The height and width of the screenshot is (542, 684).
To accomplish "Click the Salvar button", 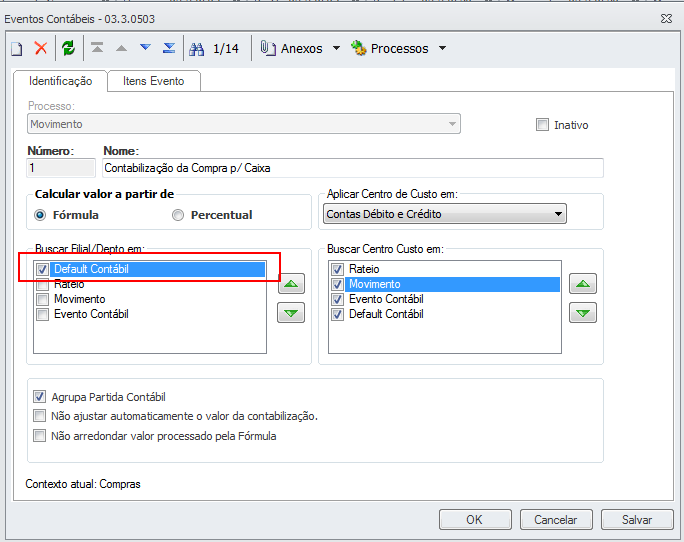I will [x=637, y=520].
